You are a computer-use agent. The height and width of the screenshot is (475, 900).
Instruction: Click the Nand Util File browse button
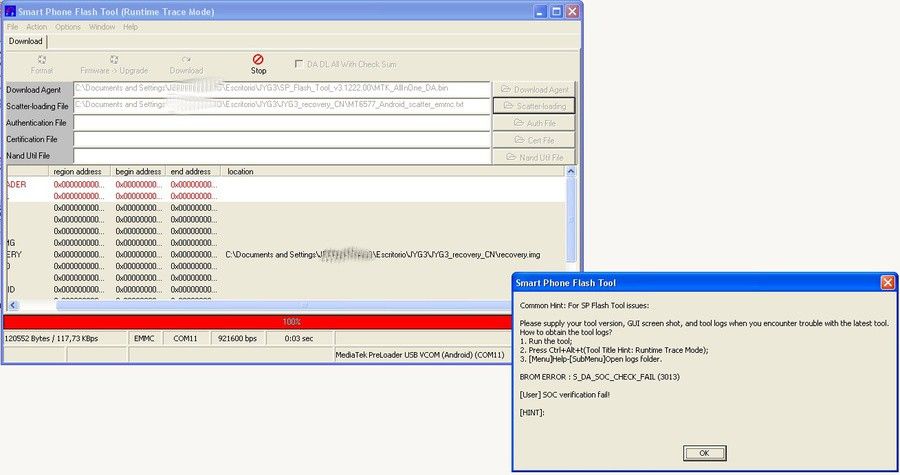[534, 157]
